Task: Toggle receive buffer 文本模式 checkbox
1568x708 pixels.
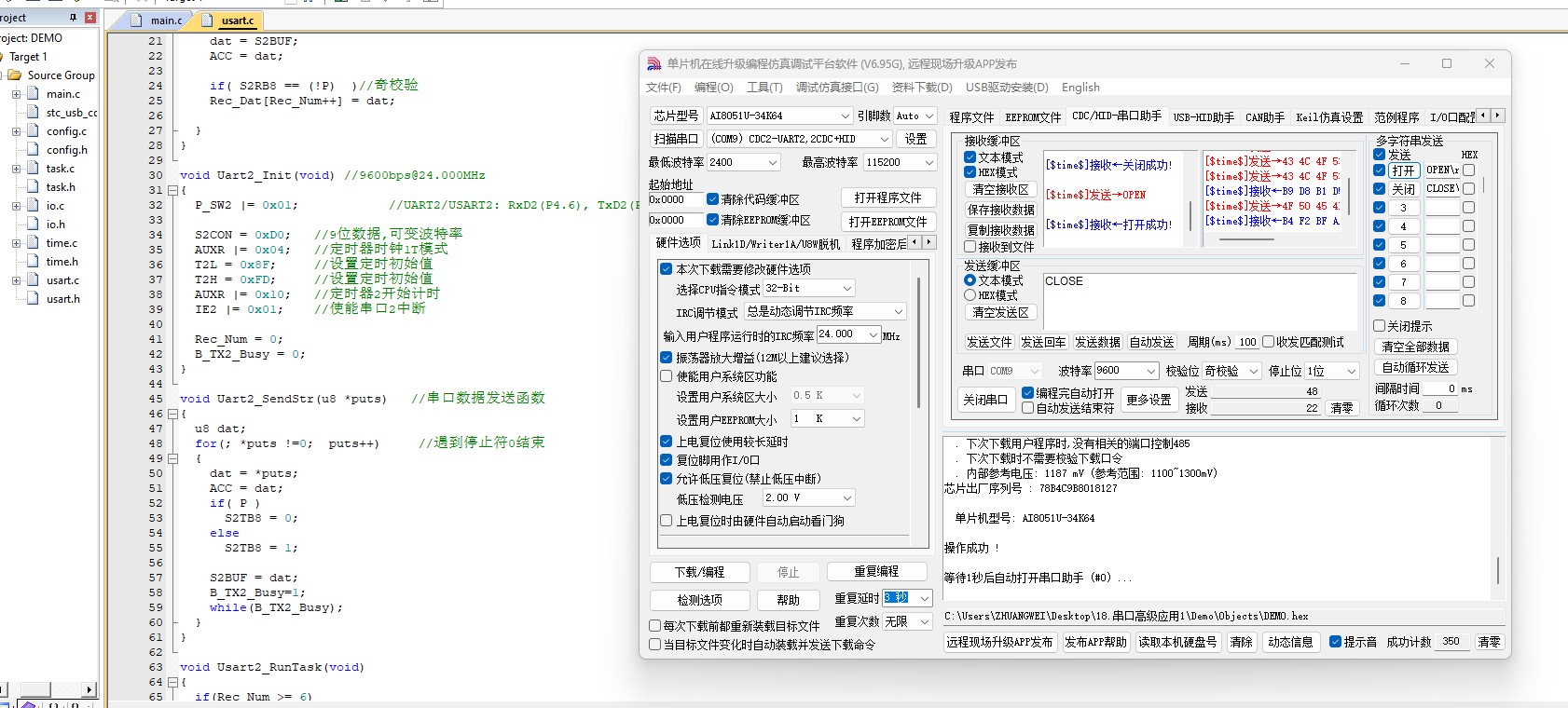Action: coord(970,157)
